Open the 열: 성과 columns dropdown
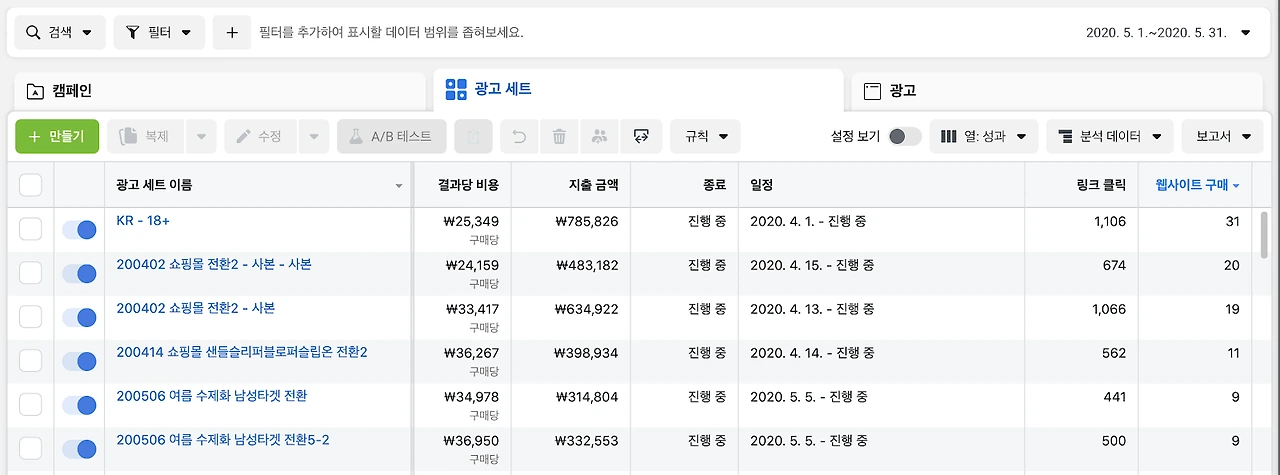 984,136
